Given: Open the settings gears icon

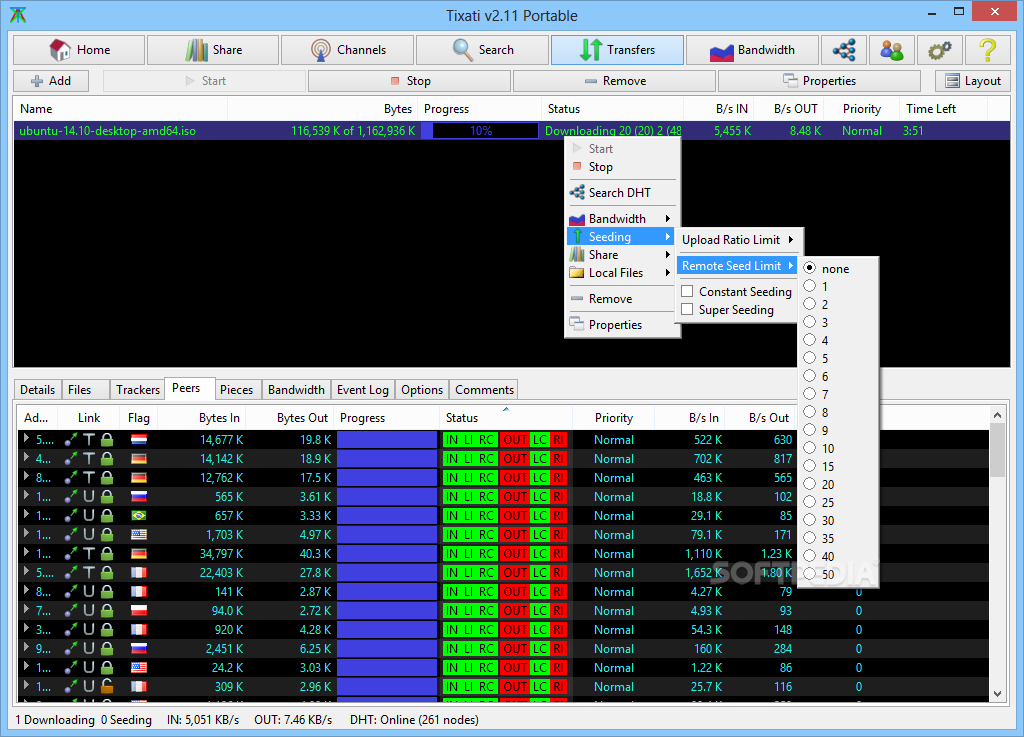Looking at the screenshot, I should [939, 50].
